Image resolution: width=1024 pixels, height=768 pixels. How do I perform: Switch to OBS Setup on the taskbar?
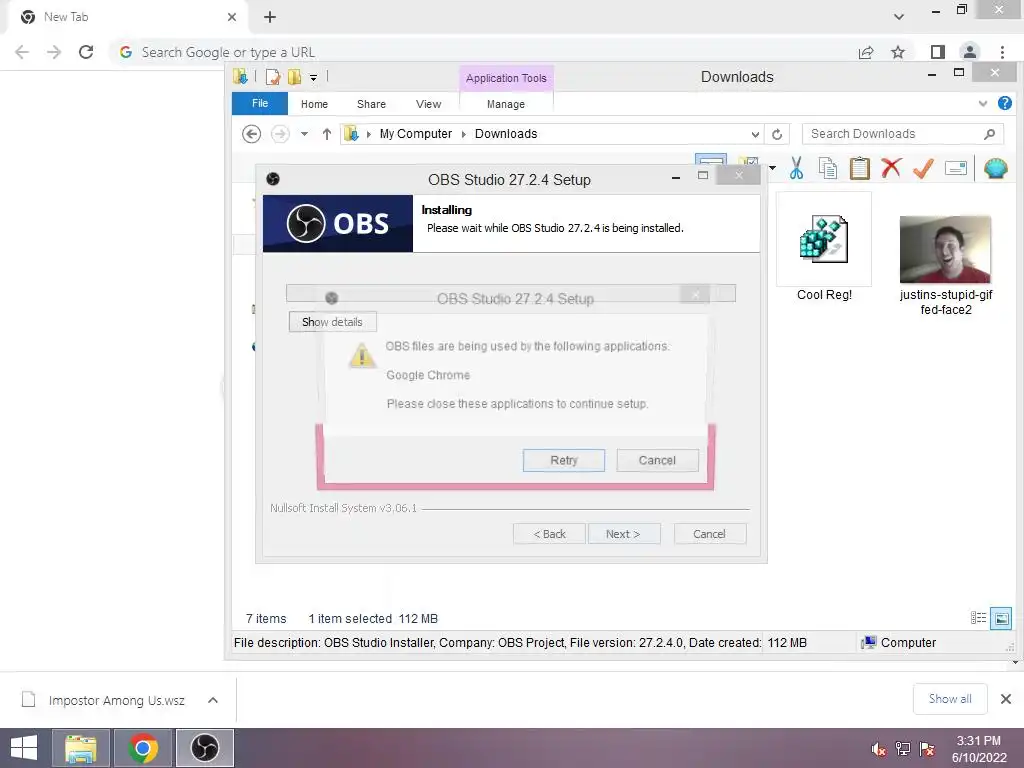204,748
